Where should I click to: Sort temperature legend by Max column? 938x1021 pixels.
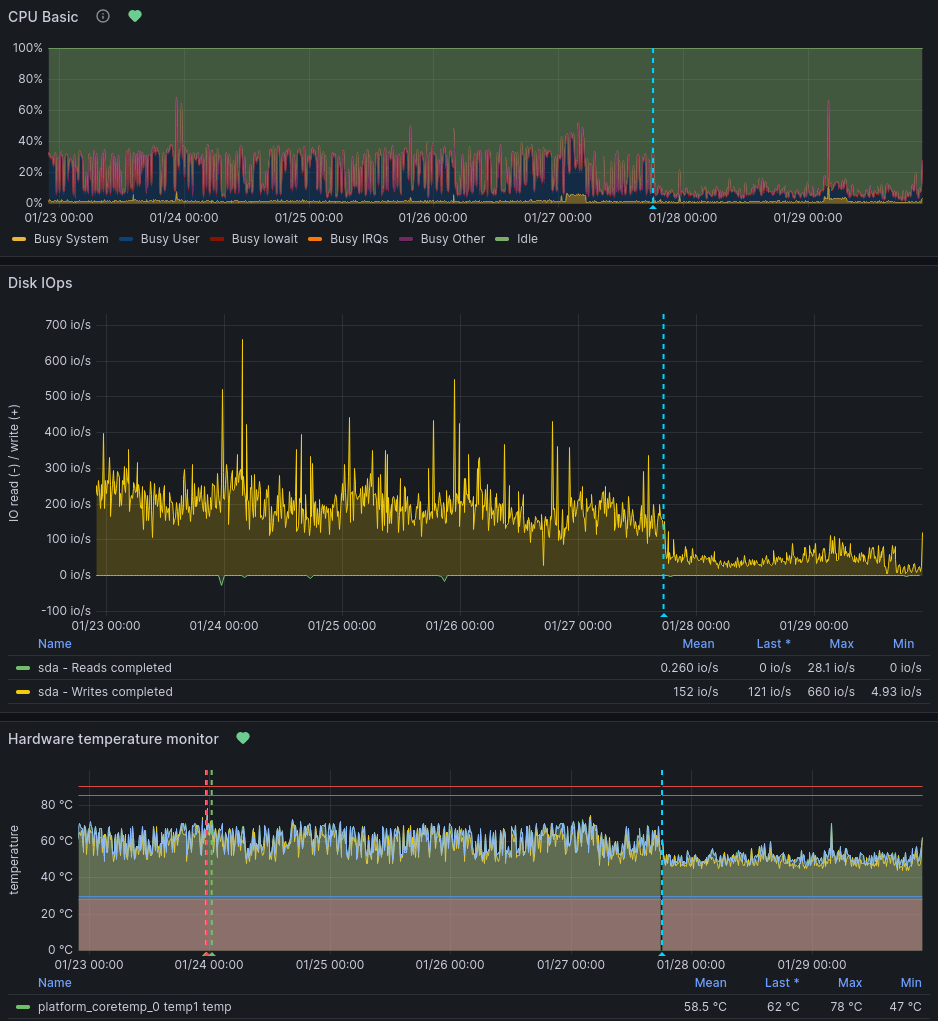(850, 983)
